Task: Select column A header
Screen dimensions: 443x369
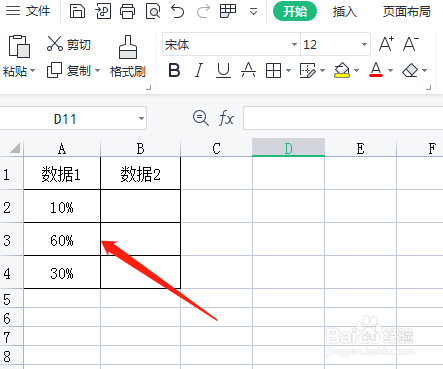Action: pos(62,148)
